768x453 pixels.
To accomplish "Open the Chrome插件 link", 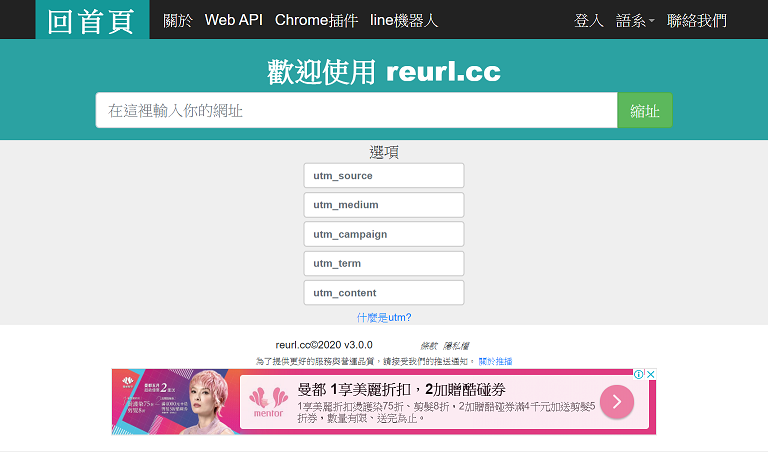I will pos(316,20).
